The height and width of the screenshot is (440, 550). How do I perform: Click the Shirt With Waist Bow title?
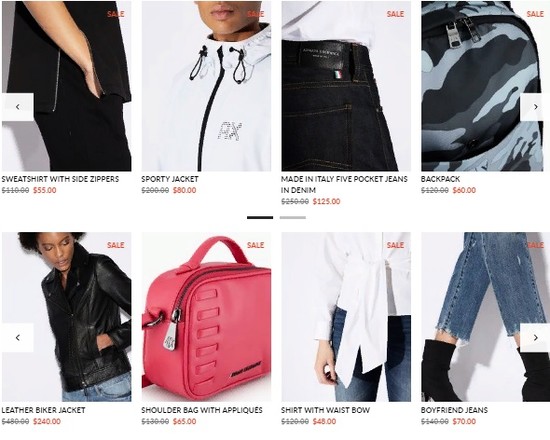click(325, 410)
